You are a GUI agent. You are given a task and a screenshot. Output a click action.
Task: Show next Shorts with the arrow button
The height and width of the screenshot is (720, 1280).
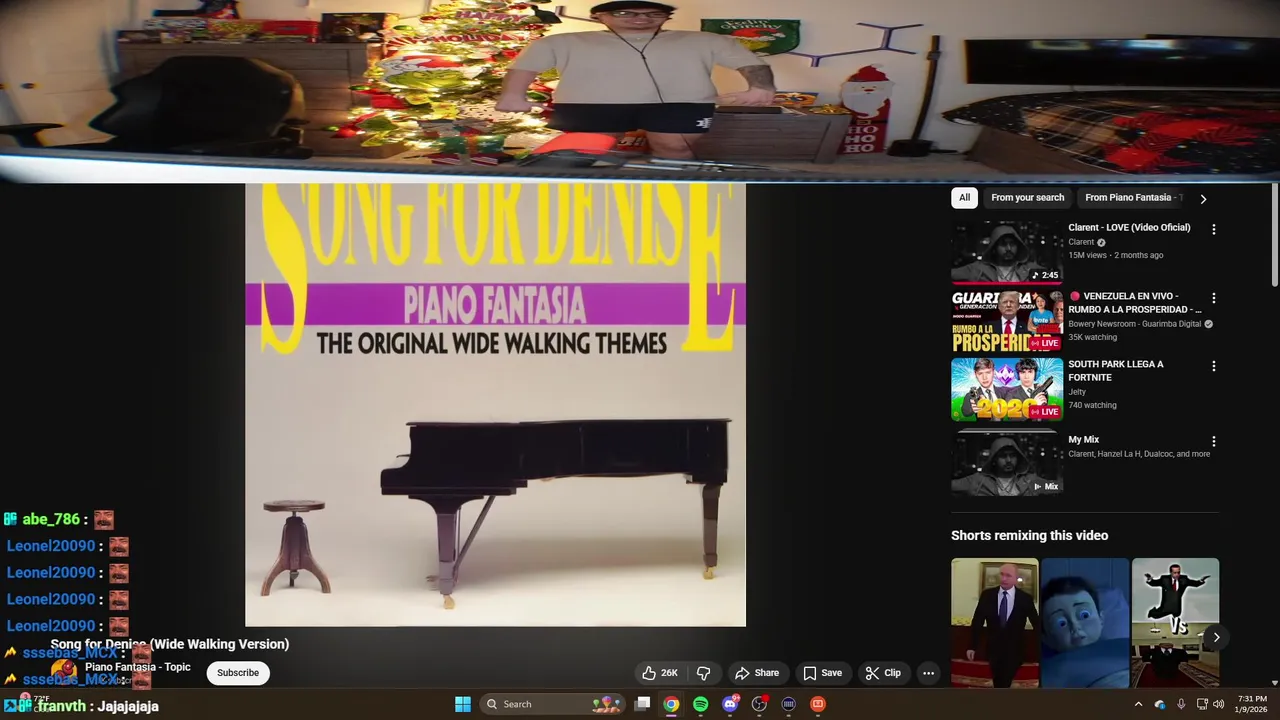1216,637
